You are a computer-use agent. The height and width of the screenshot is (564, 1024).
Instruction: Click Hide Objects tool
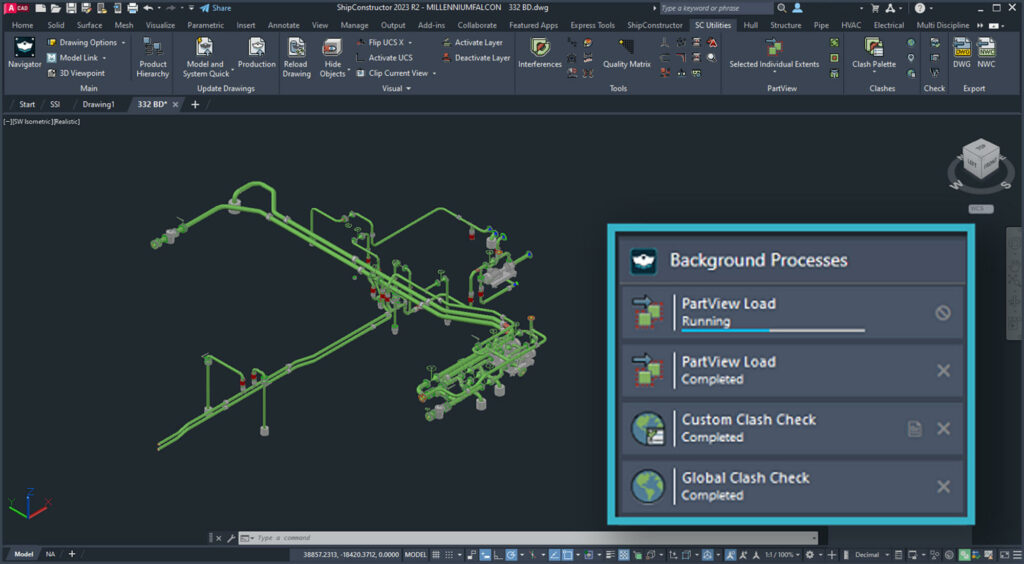click(x=332, y=57)
